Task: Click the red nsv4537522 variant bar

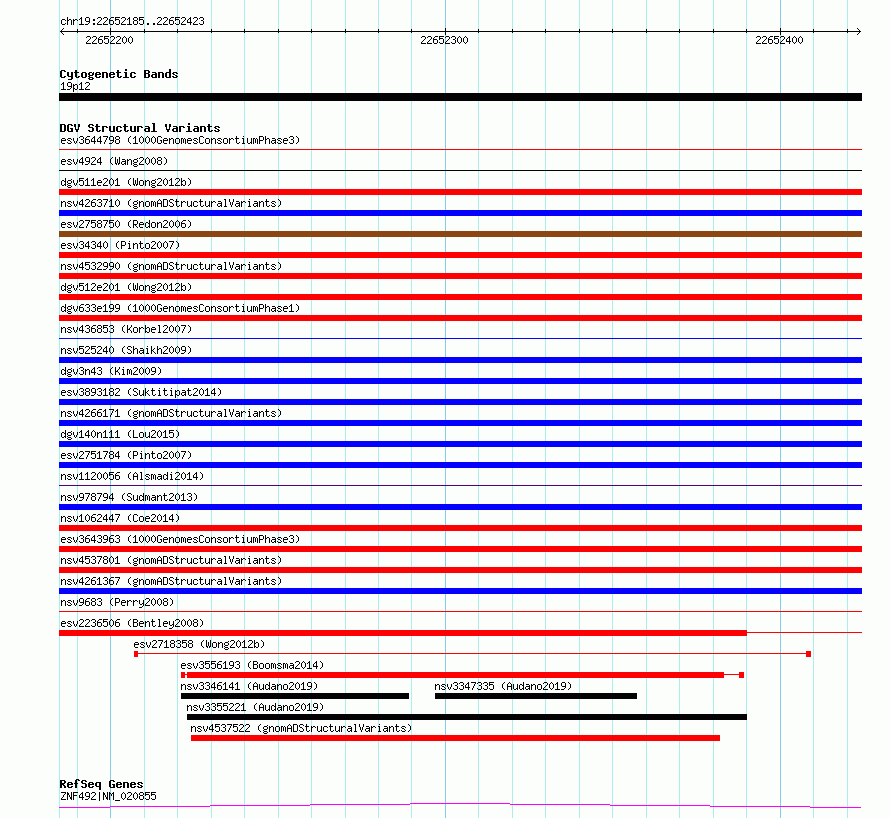Action: [x=455, y=738]
